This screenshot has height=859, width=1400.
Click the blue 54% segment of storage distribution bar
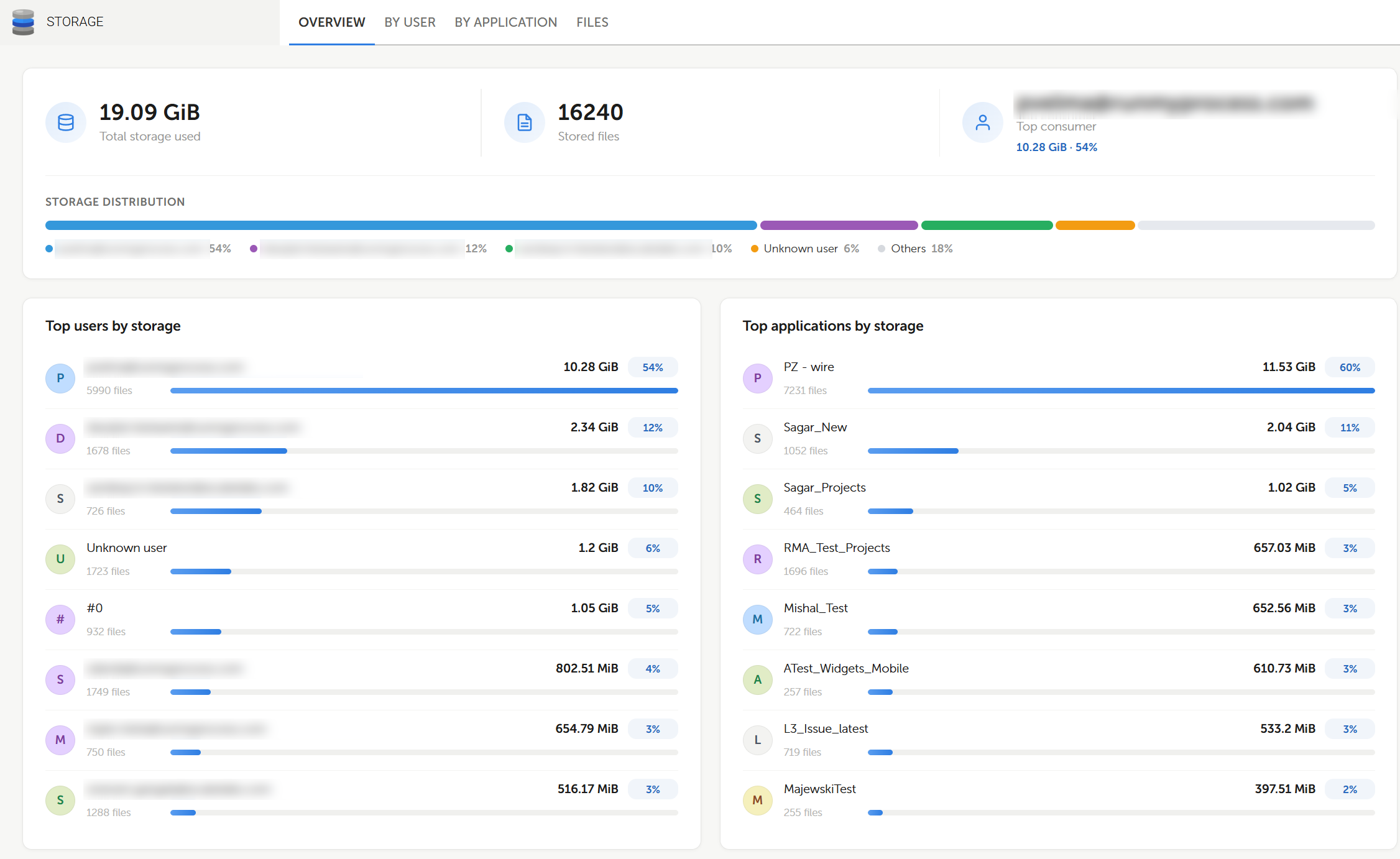coord(401,225)
